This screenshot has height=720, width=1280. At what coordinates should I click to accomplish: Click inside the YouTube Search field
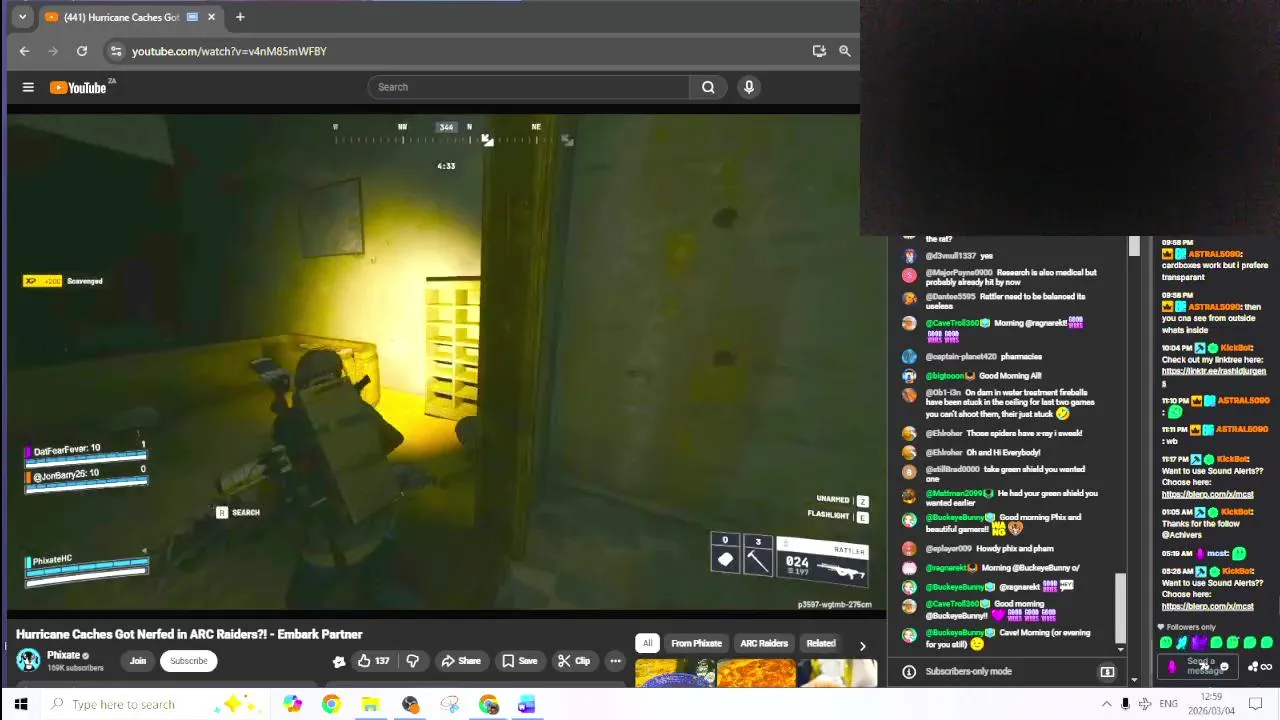pyautogui.click(x=528, y=87)
